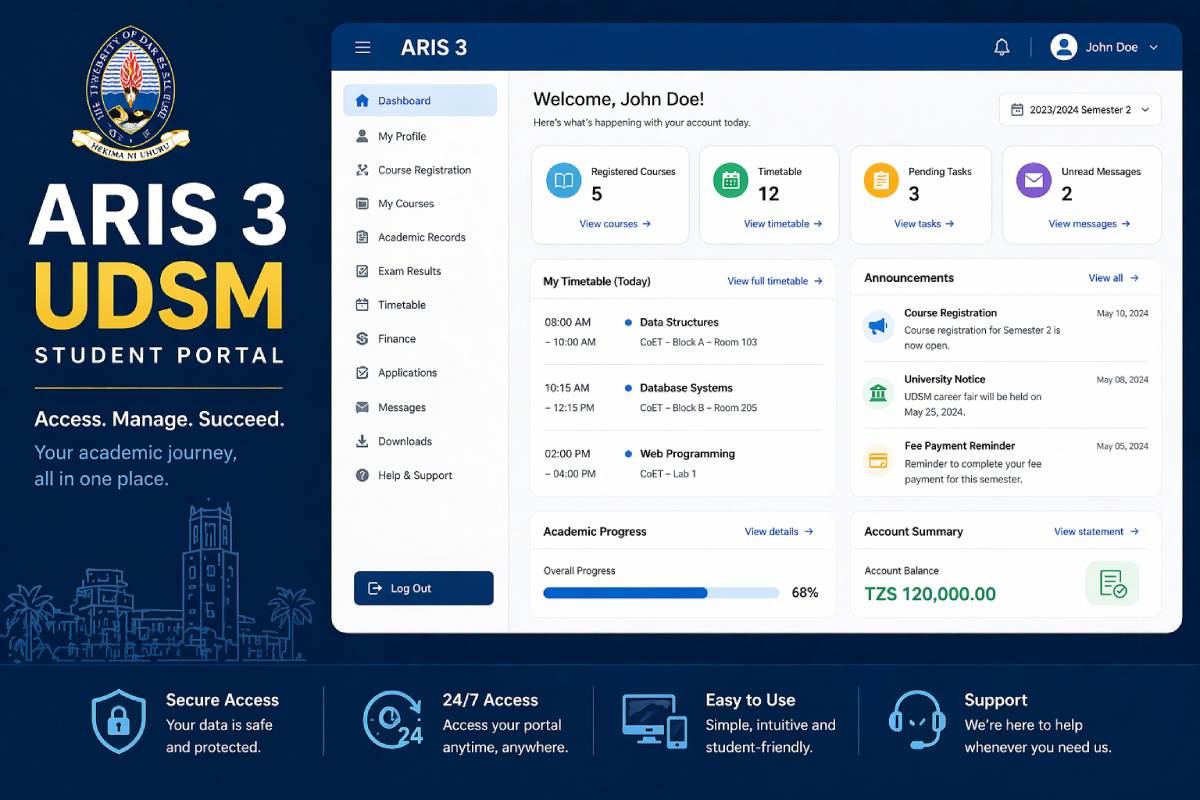Go to Academic Records in sidebar
Viewport: 1200px width, 800px height.
click(x=421, y=237)
